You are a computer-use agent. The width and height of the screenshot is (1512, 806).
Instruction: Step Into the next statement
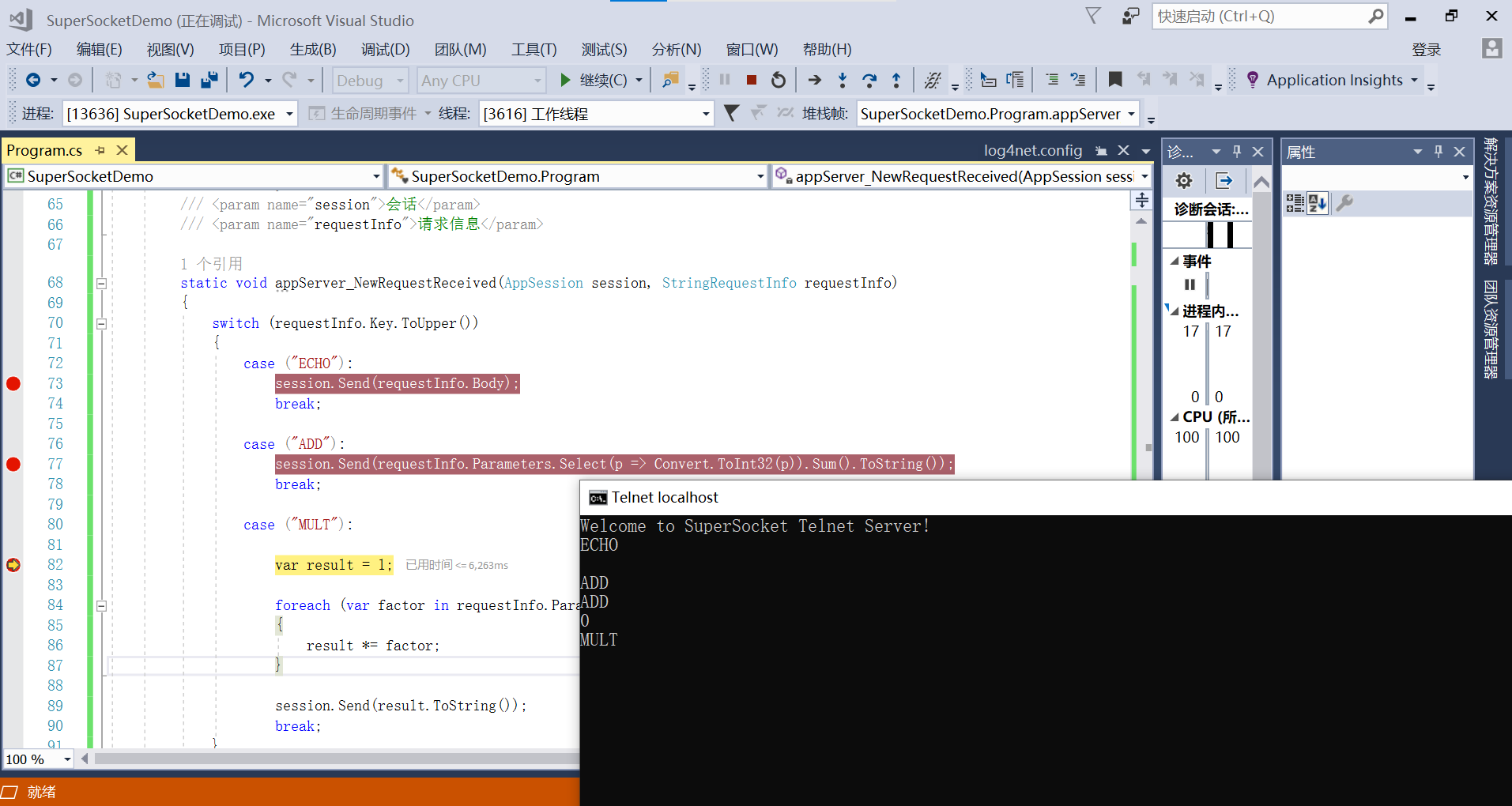843,80
